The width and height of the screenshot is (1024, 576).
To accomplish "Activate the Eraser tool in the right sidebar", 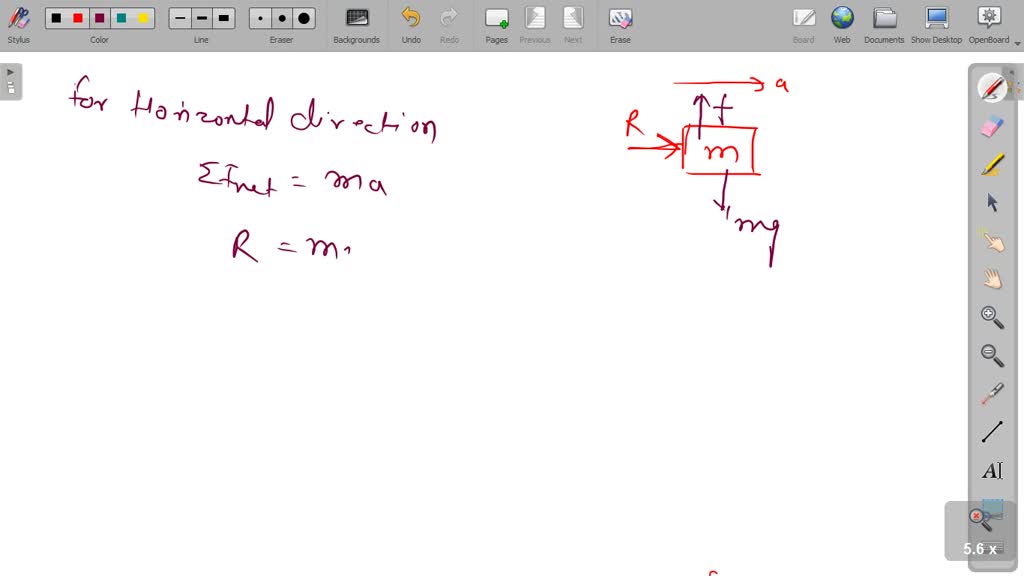I will 991,127.
